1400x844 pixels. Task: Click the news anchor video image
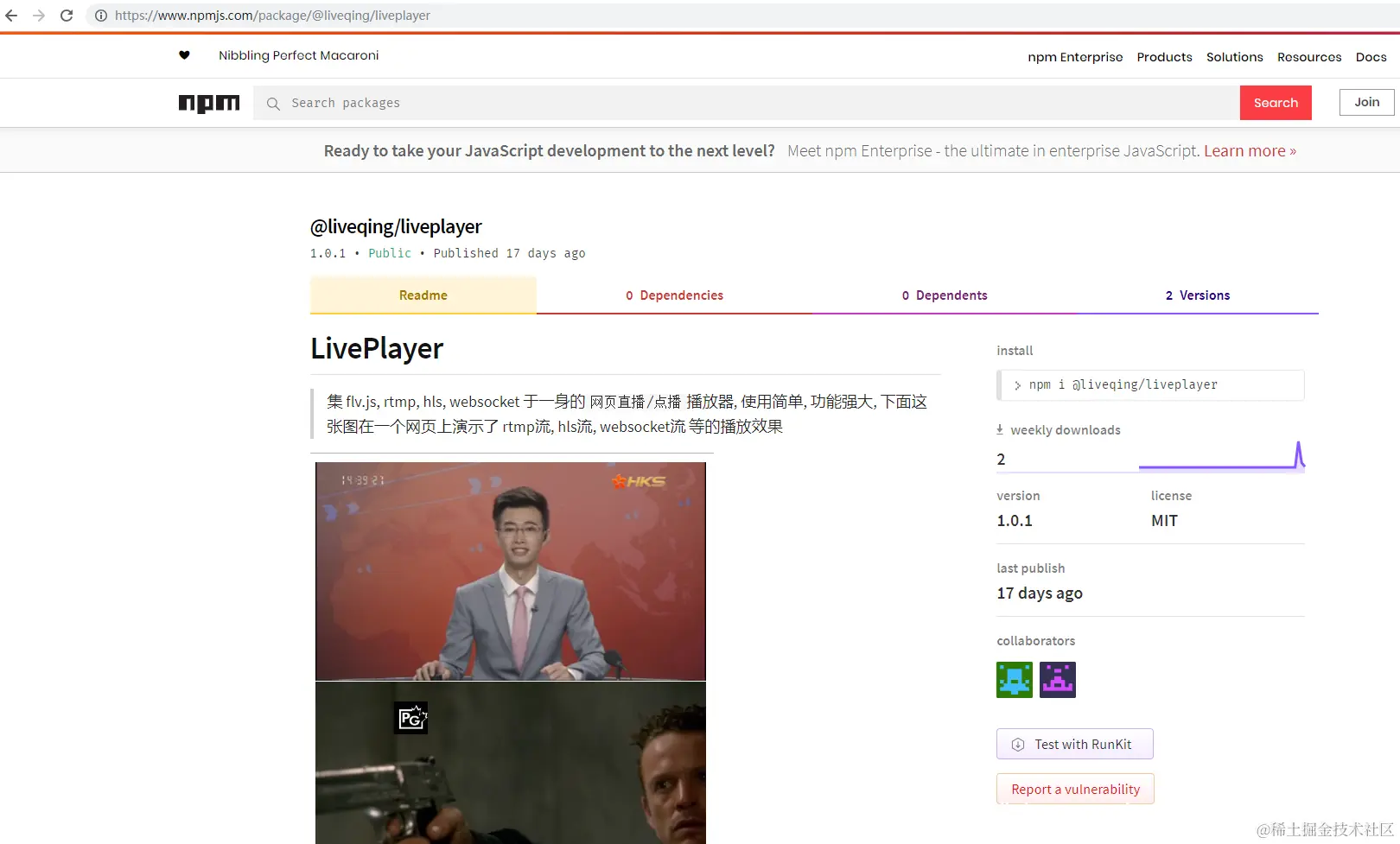[x=511, y=571]
